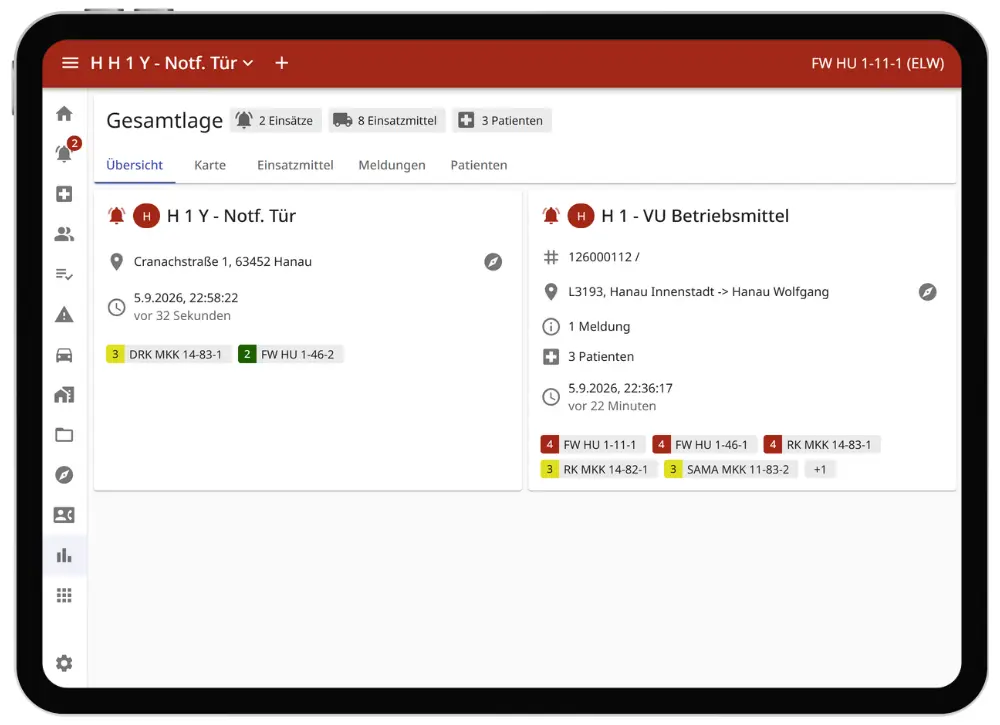
Task: Navigate using compass icon beside Cranachstraße address
Action: 493,262
